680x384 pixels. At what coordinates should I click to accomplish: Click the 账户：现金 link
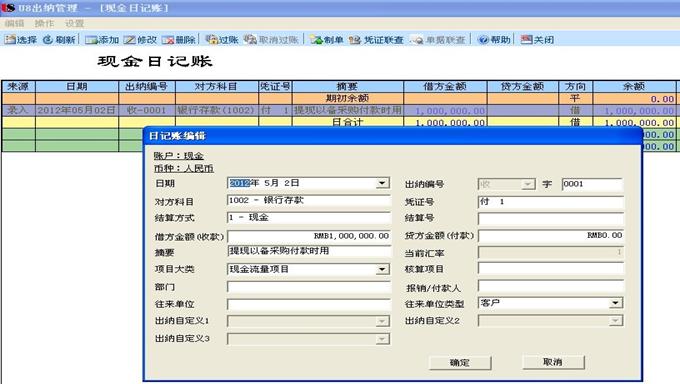pyautogui.click(x=178, y=156)
